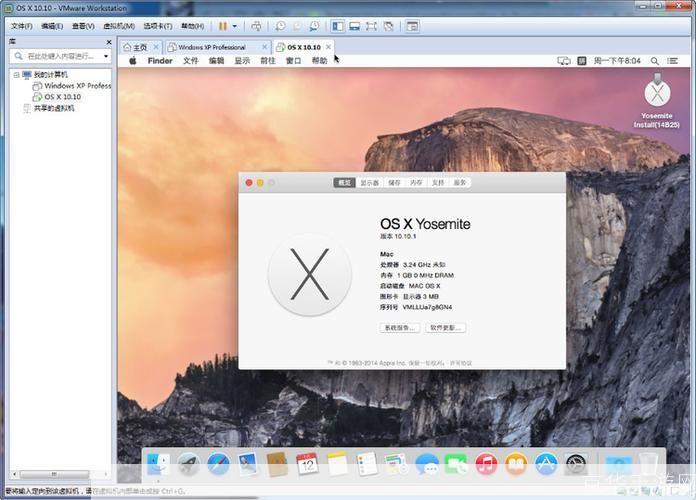The width and height of the screenshot is (696, 500).
Task: Click the clock showing 周一下午8:04
Action: 617,61
